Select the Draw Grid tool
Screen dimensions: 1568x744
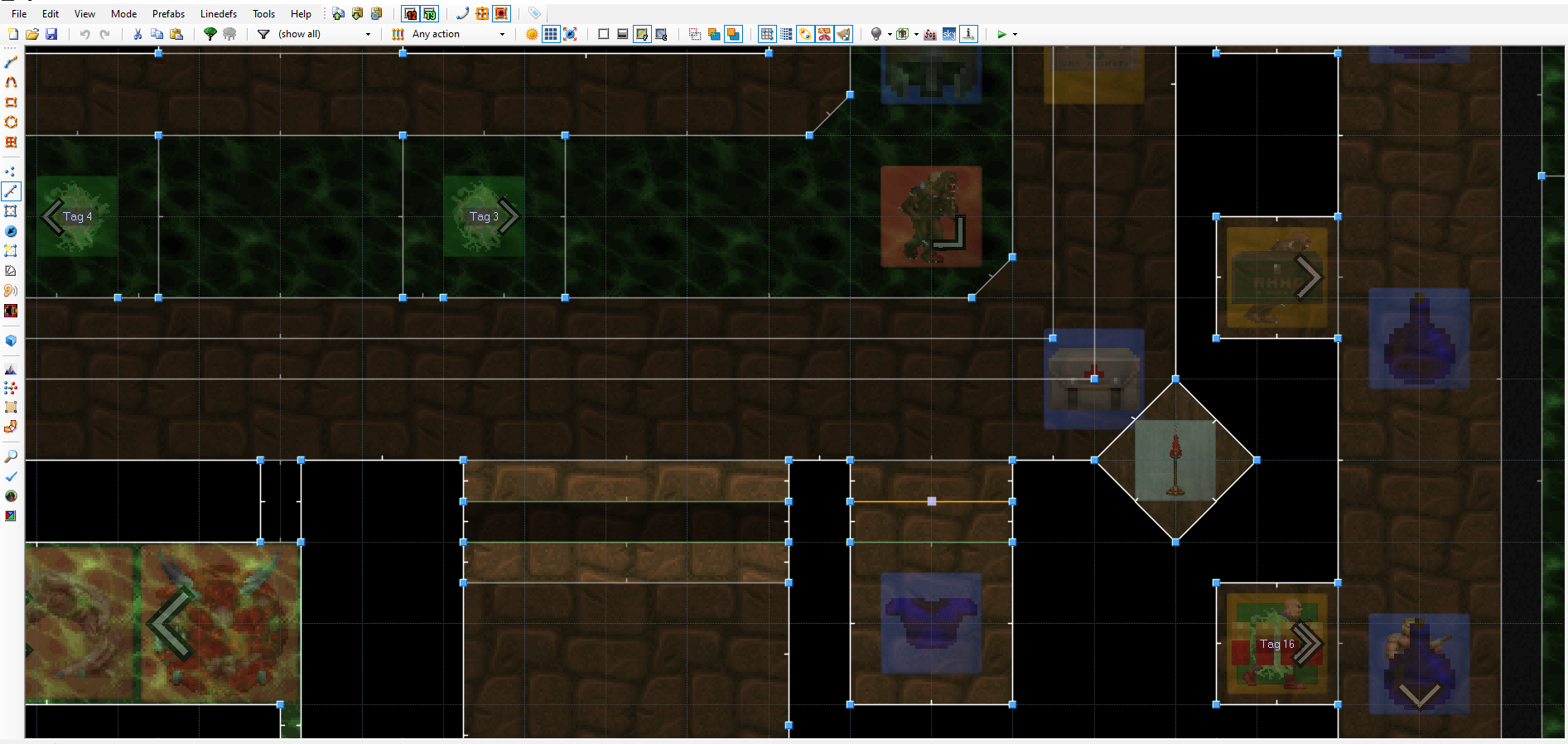tap(11, 142)
